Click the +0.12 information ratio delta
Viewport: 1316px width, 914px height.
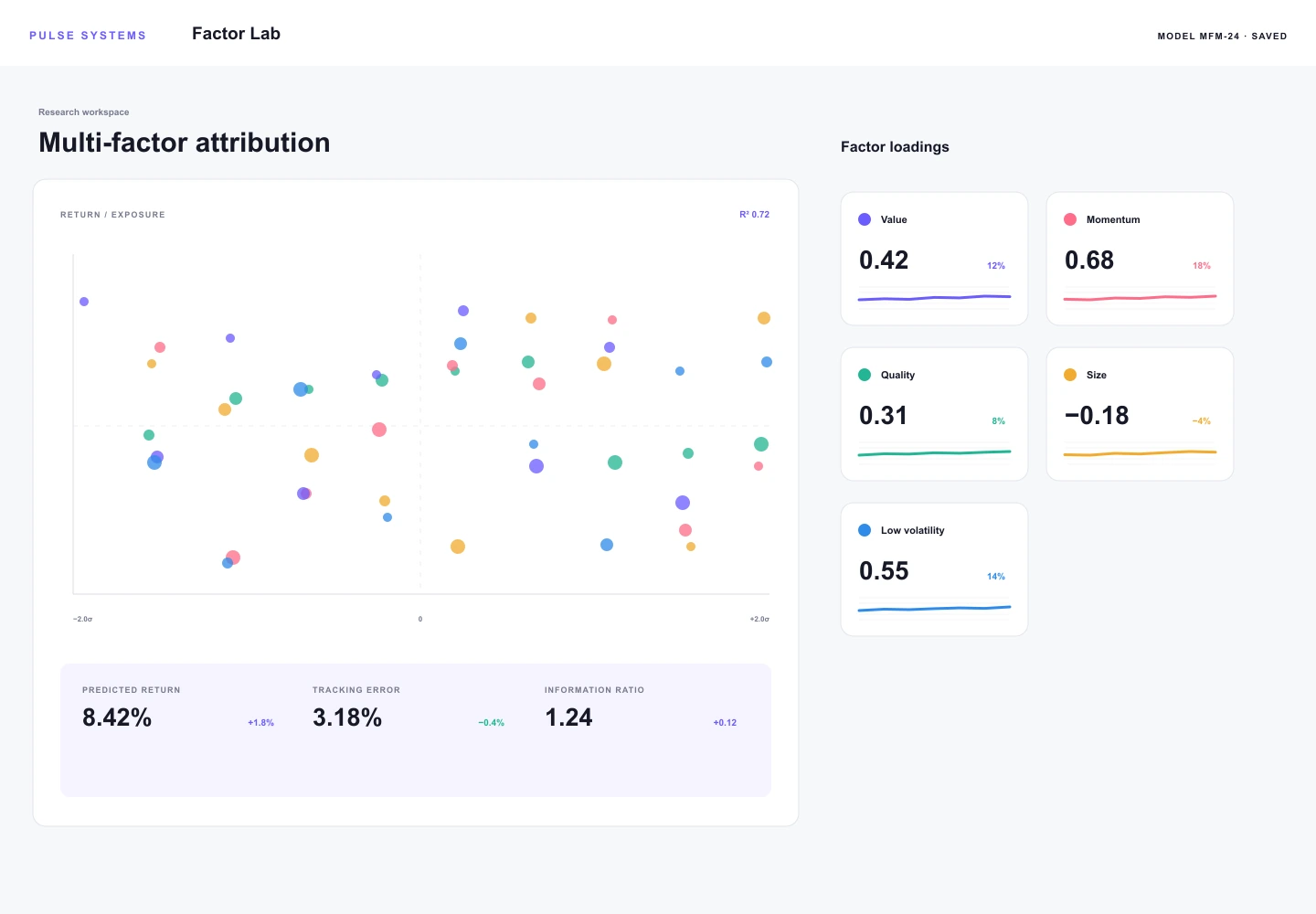click(725, 723)
